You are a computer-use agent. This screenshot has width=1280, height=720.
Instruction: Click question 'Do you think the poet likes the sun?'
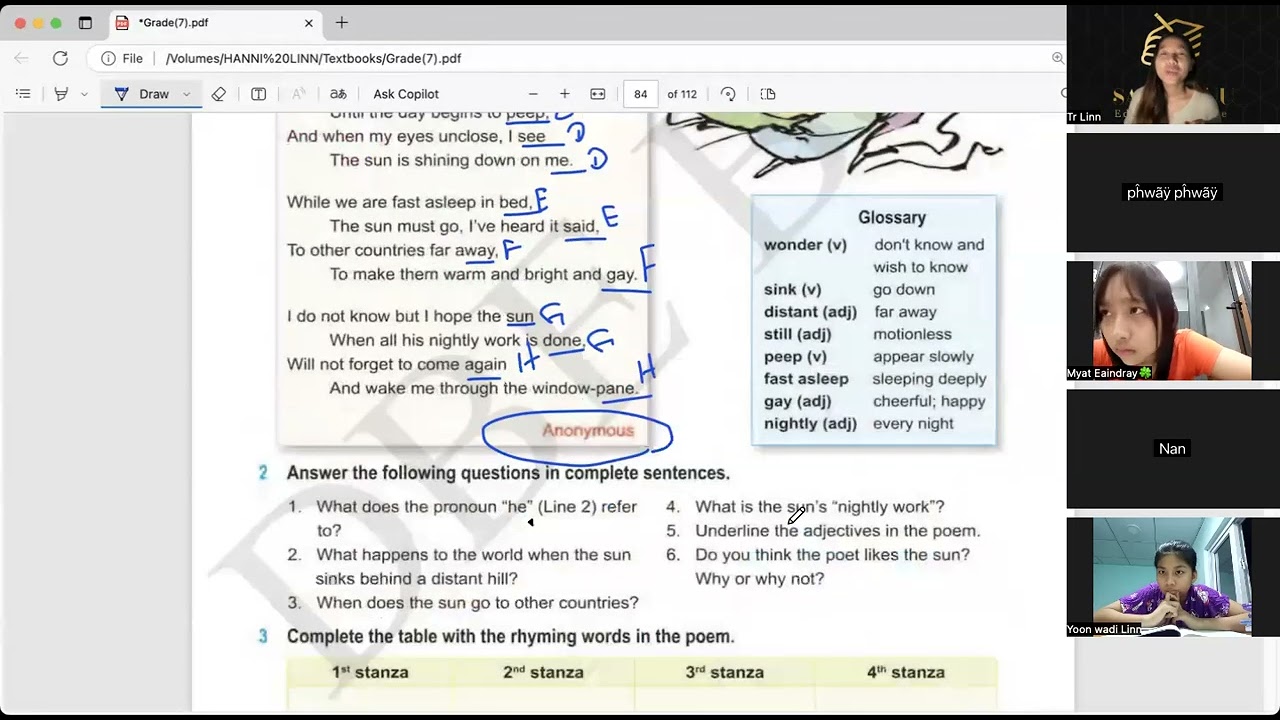click(832, 555)
